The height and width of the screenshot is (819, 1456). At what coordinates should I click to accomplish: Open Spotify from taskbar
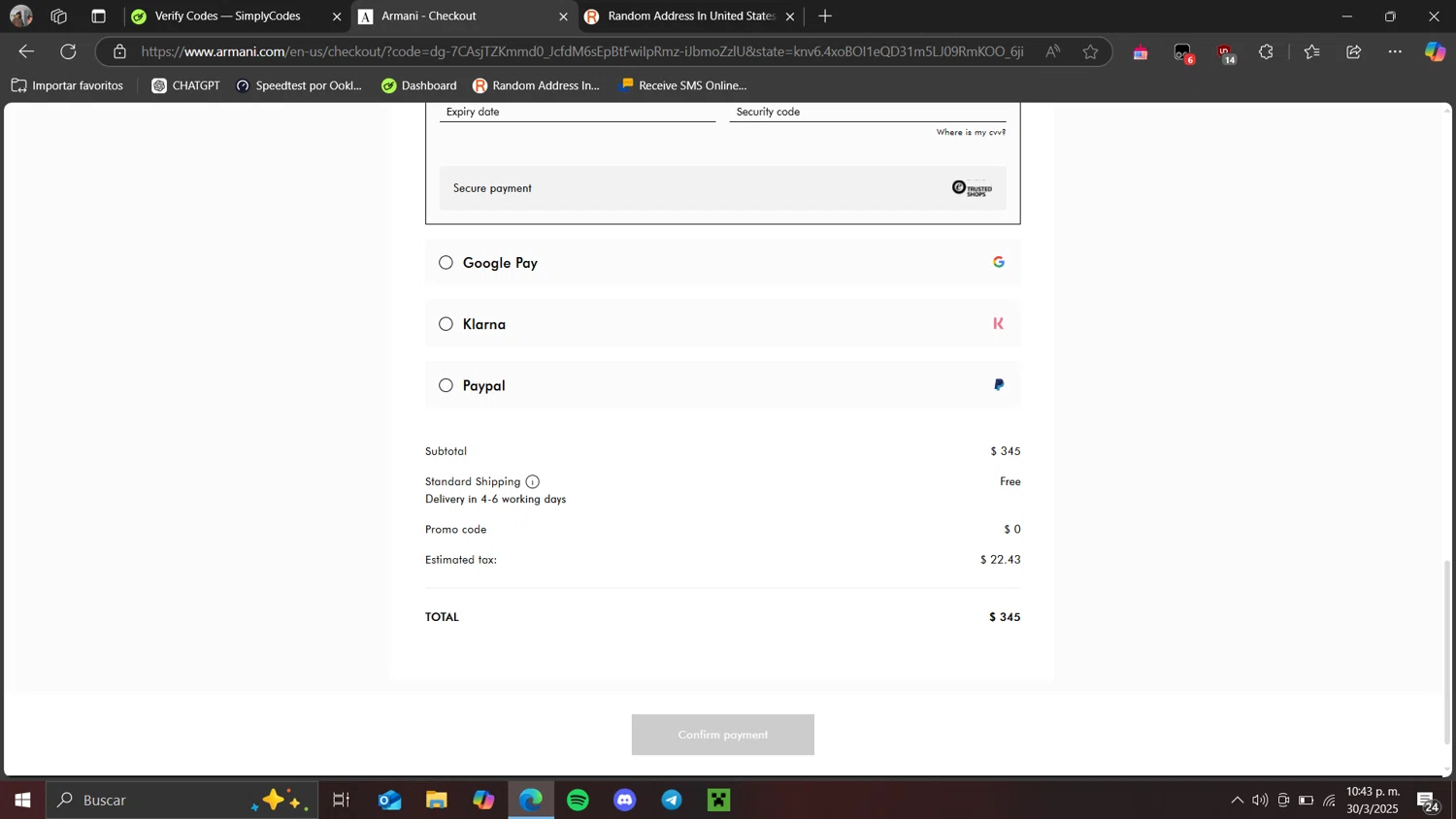tap(578, 800)
